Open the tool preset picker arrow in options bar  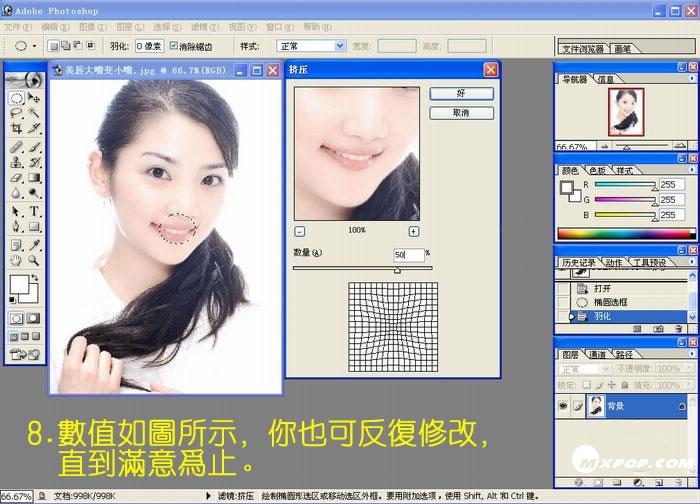pos(34,46)
